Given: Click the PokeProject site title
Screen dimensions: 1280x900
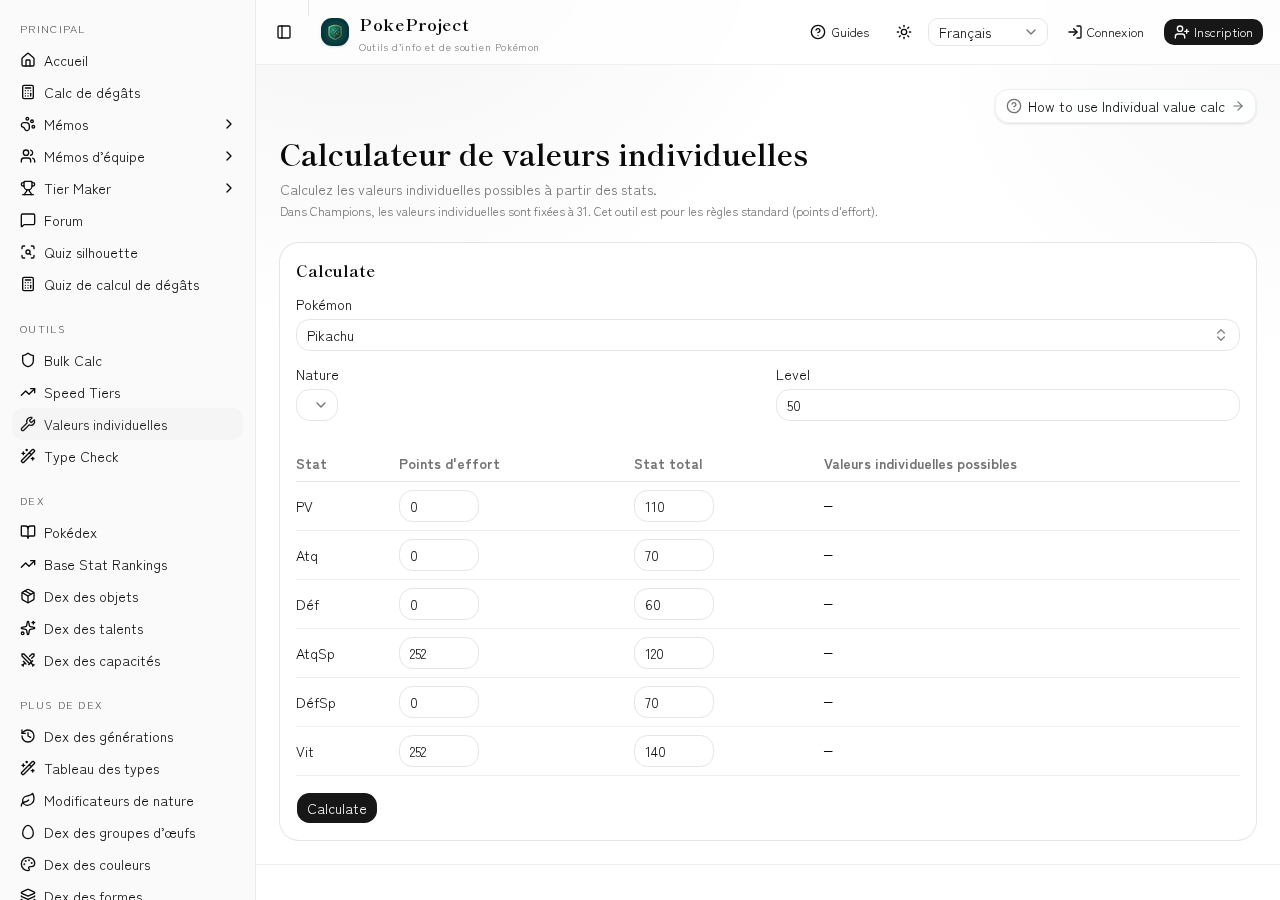Looking at the screenshot, I should [414, 25].
